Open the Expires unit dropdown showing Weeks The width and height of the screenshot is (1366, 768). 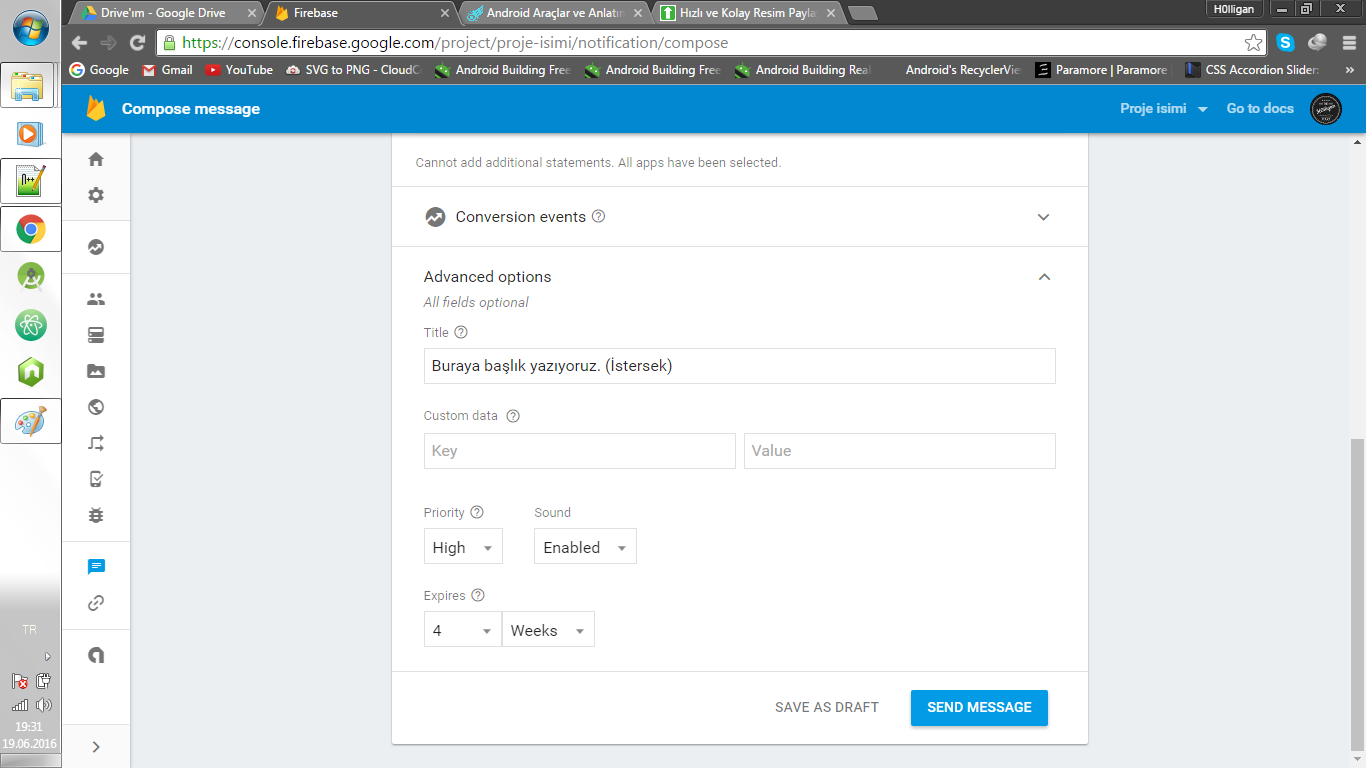(x=547, y=630)
